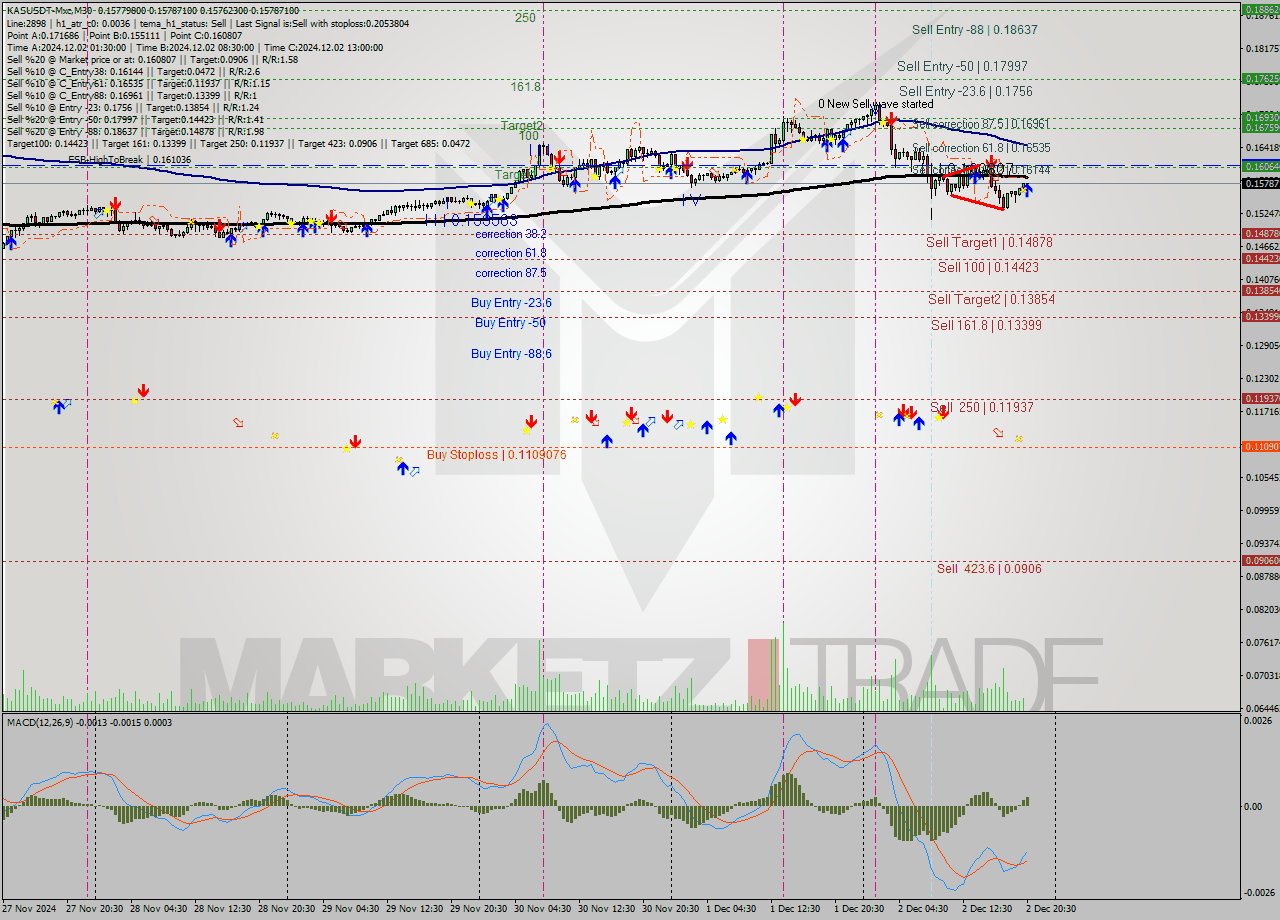
Task: Click the '28 Nov 20:30' time axis label
Action: click(x=287, y=909)
